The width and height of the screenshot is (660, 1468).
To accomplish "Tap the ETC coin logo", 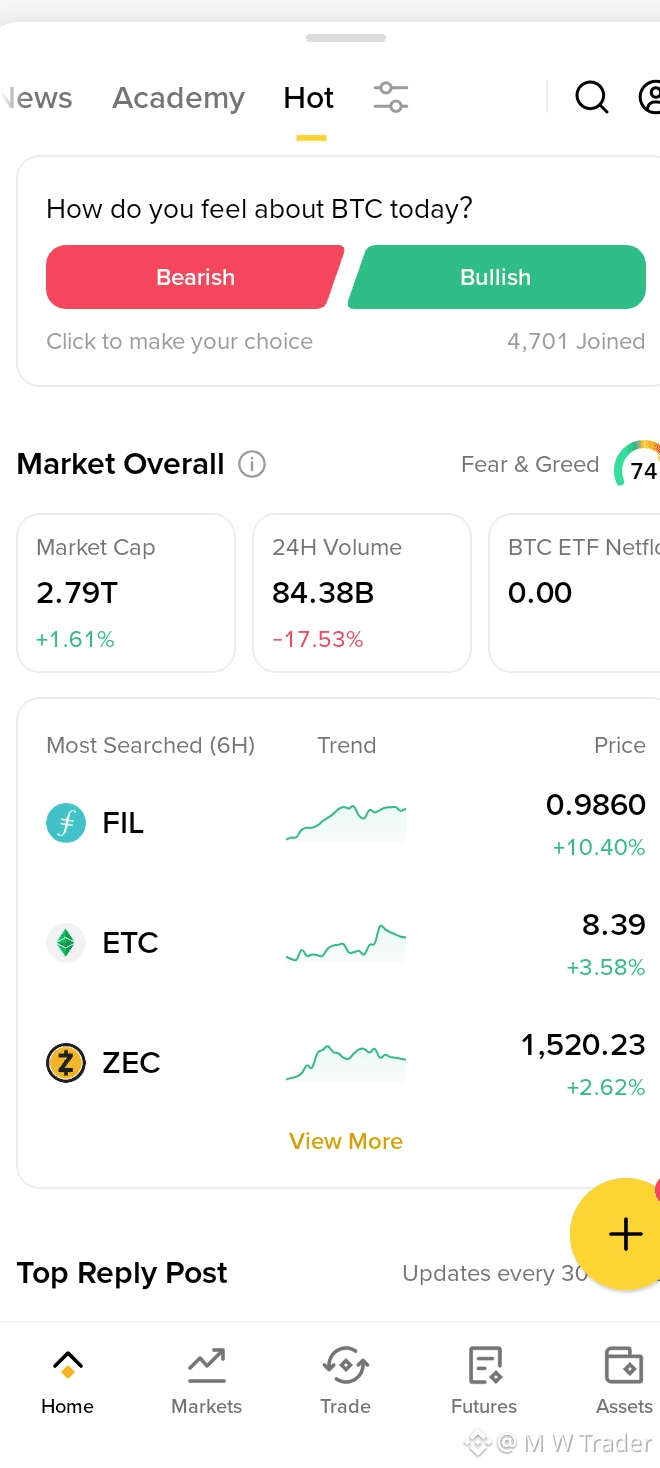I will click(66, 943).
